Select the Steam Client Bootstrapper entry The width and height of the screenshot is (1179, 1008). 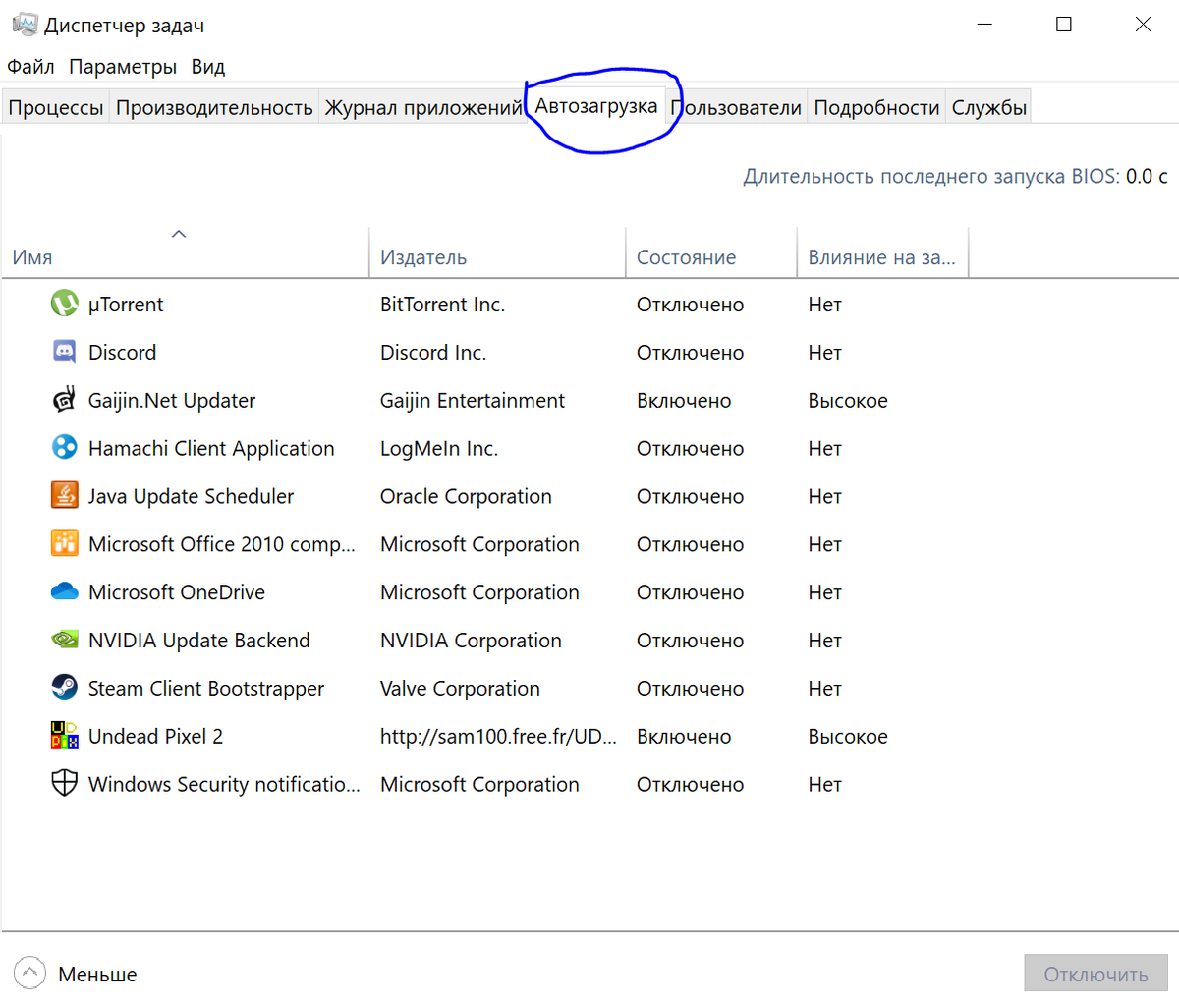click(206, 689)
